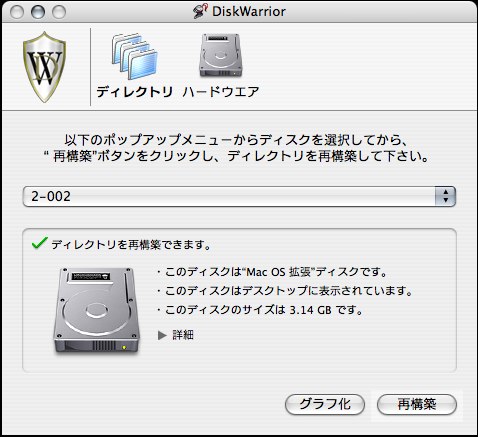Viewport: 478px width, 437px height.
Task: Click the DiskWarrior title bar icon
Action: [x=200, y=11]
